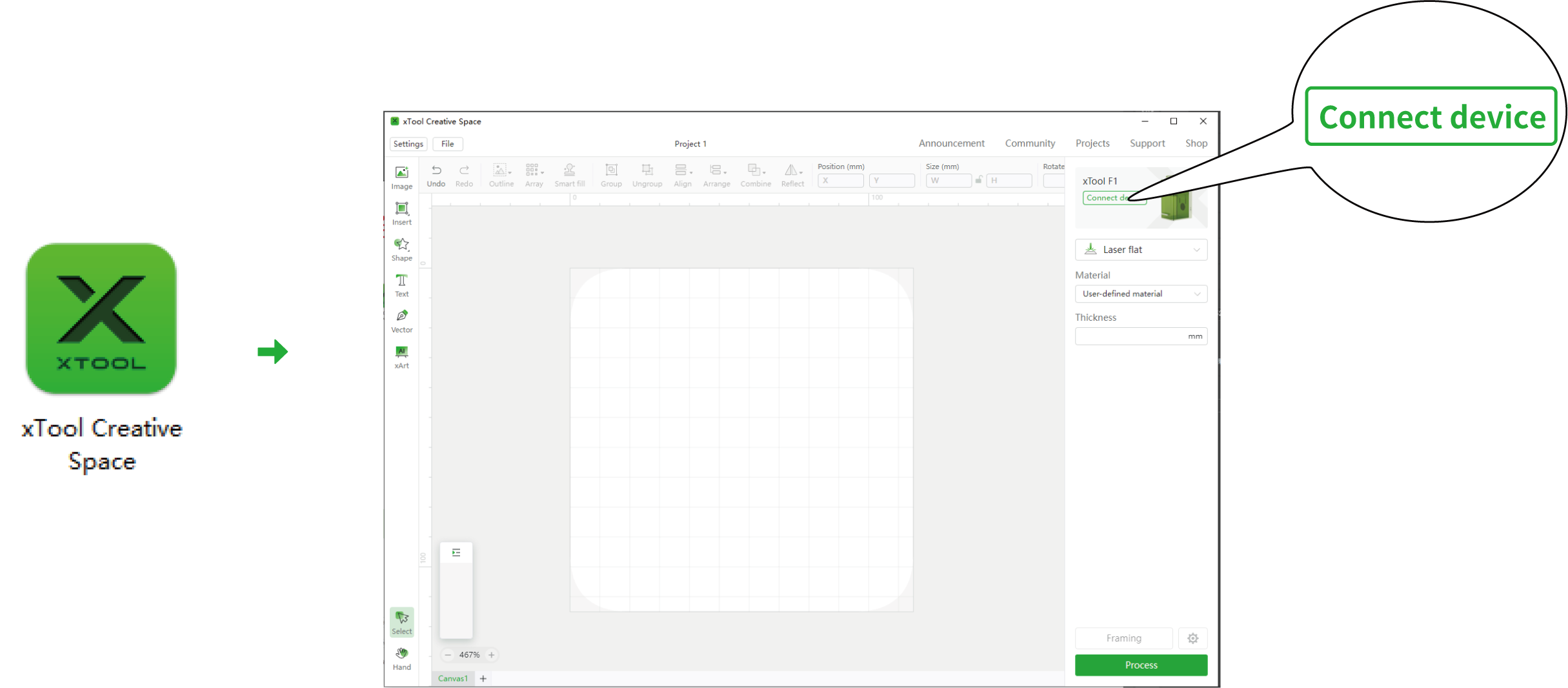
Task: Select the Insert tool in sidebar
Action: click(401, 213)
